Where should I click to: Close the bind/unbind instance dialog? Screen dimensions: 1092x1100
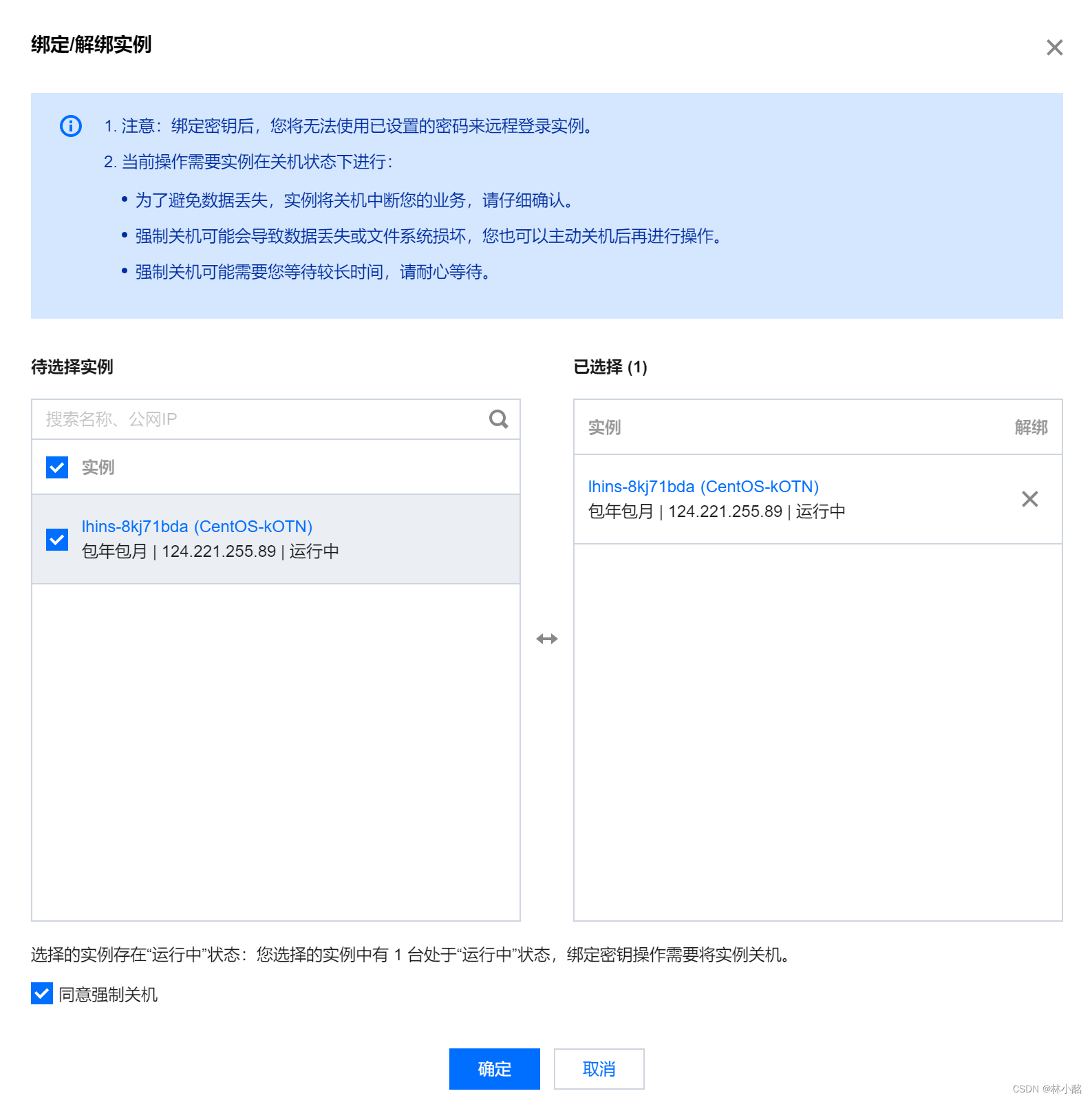(x=1054, y=47)
